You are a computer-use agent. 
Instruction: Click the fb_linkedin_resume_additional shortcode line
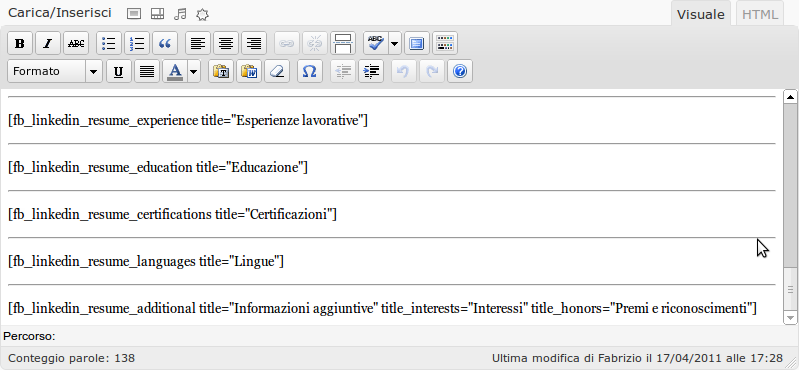click(383, 308)
